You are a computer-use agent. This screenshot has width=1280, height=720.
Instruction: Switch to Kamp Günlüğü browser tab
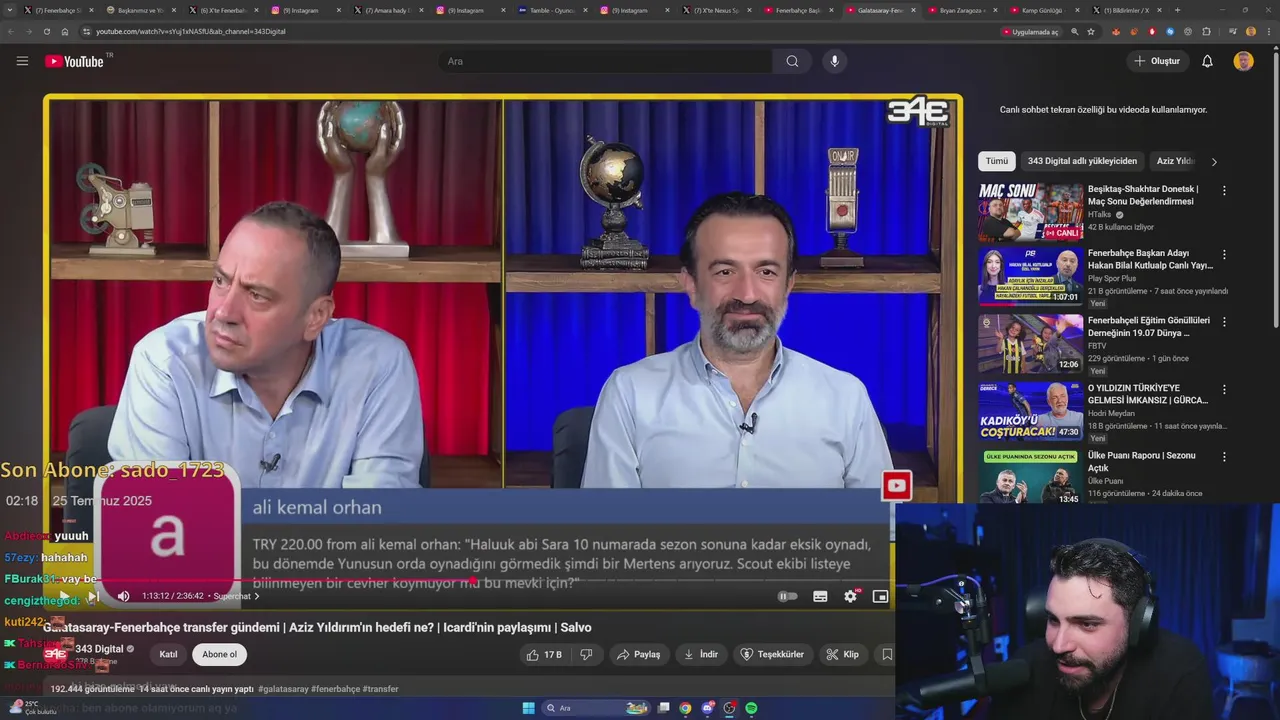[x=1042, y=10]
